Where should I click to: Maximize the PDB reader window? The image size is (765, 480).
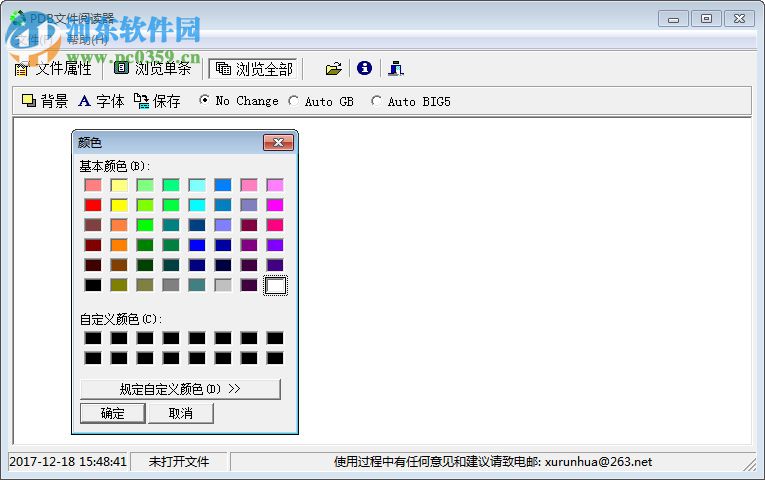pyautogui.click(x=706, y=19)
